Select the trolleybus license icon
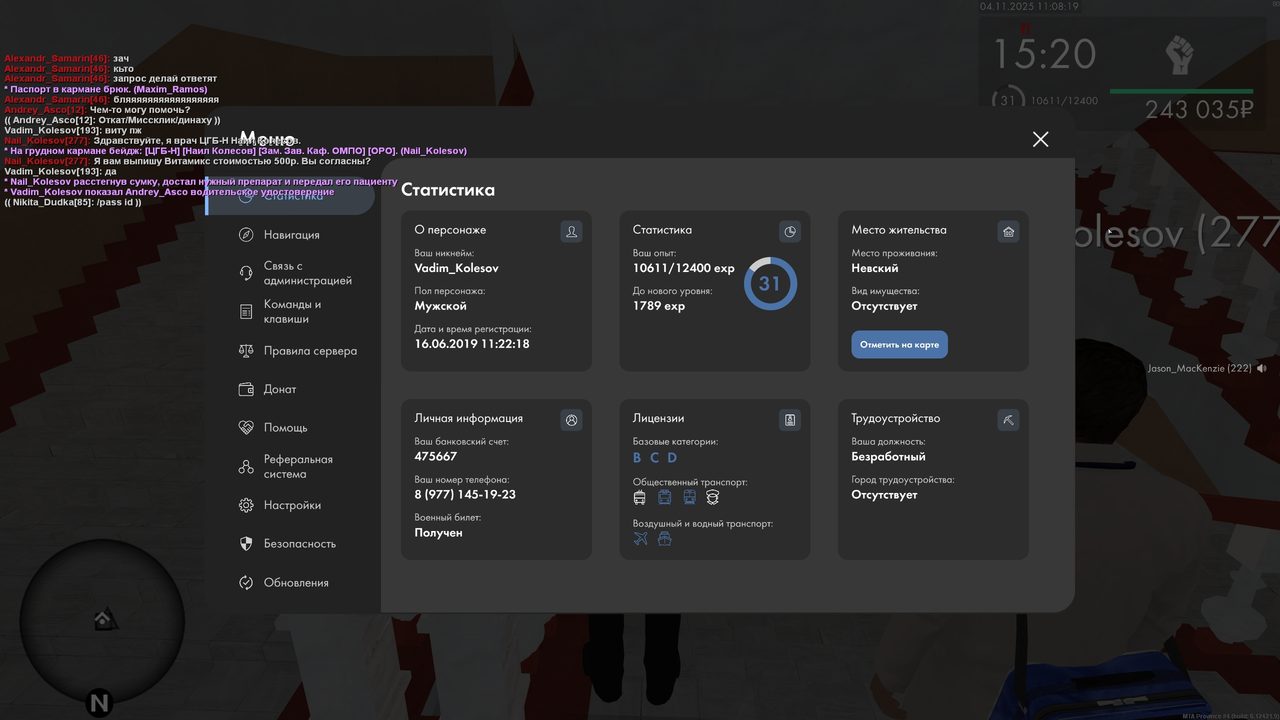1280x720 pixels. (640, 497)
